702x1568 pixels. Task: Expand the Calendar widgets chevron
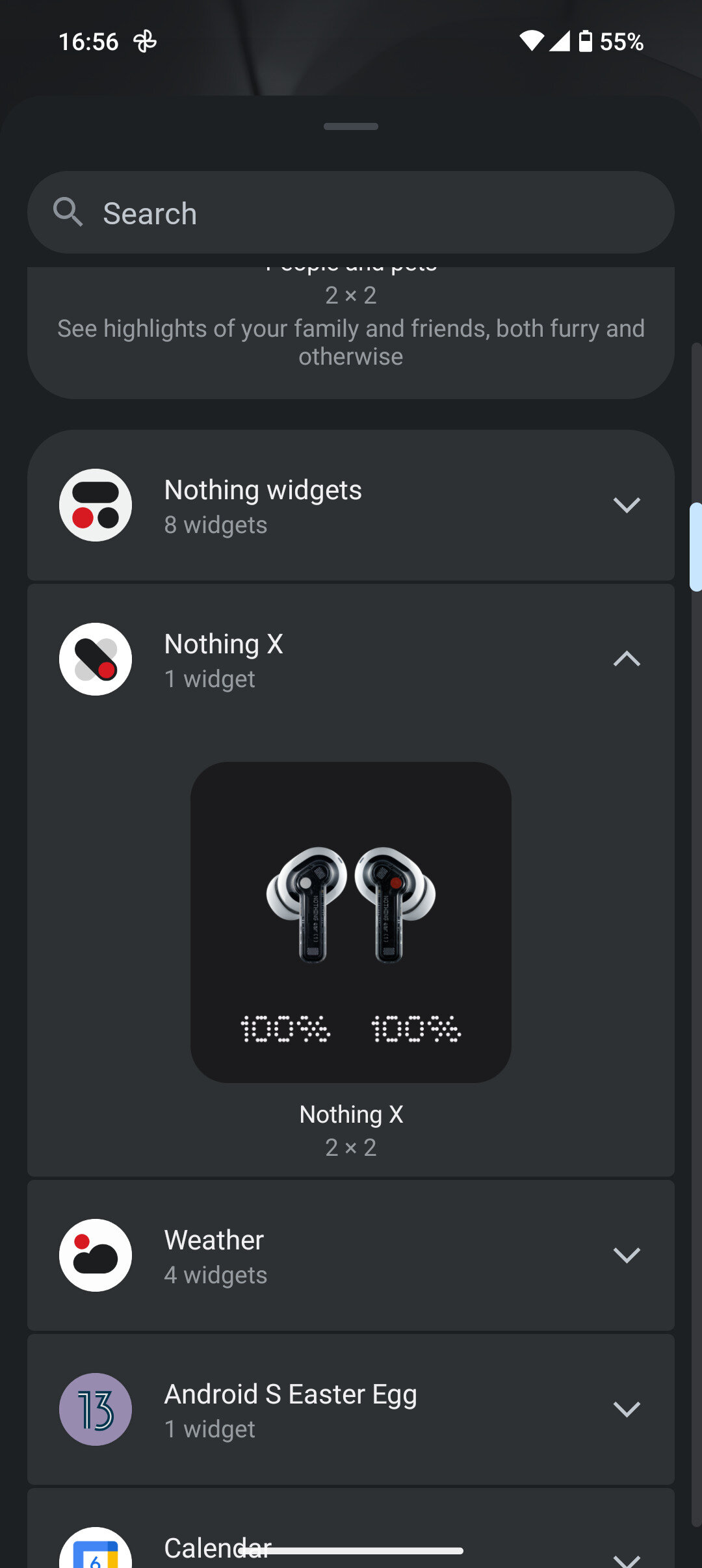(x=627, y=1560)
